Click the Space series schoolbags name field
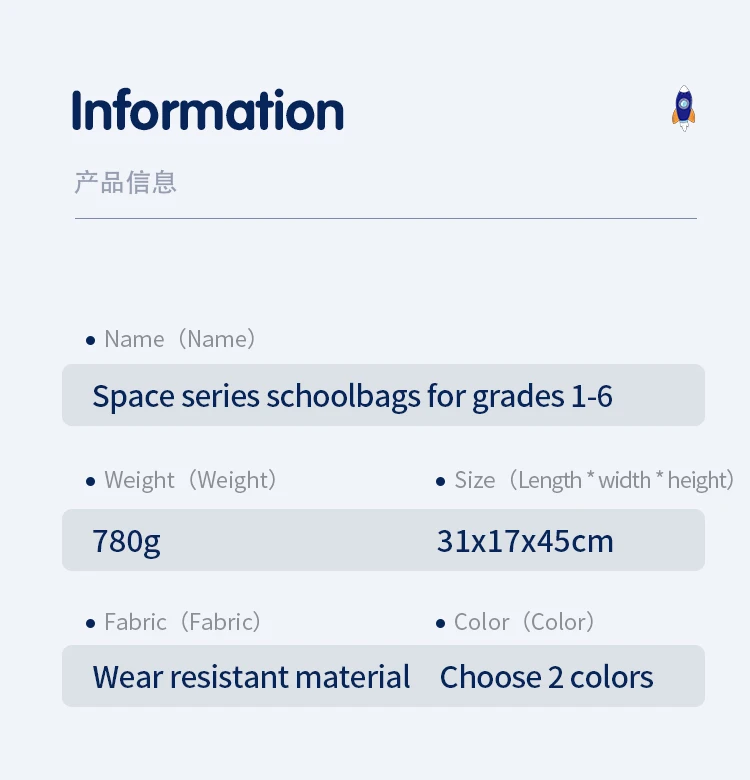The image size is (750, 780). (383, 395)
